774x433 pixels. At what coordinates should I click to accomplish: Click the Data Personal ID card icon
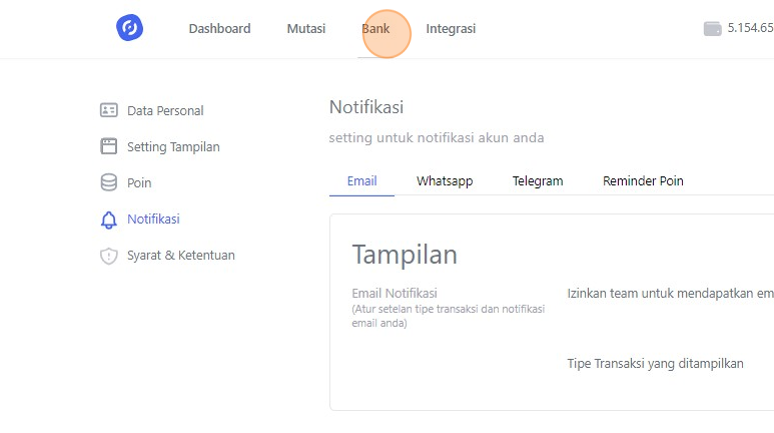tap(109, 110)
